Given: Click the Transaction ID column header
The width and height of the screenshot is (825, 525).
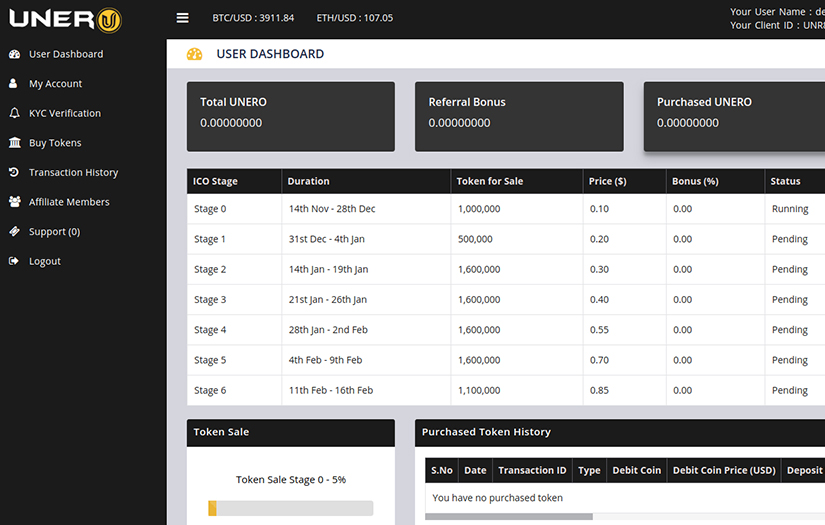Looking at the screenshot, I should pyautogui.click(x=532, y=470).
